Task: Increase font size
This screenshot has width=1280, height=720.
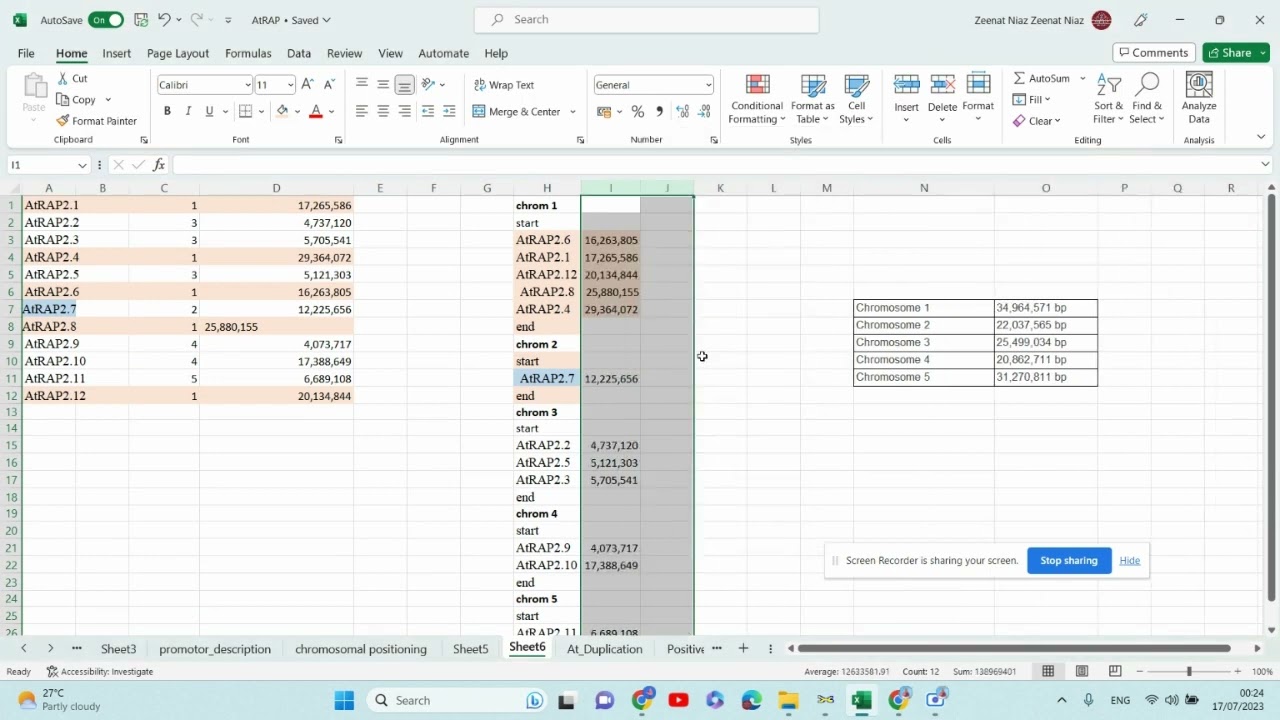Action: (308, 85)
